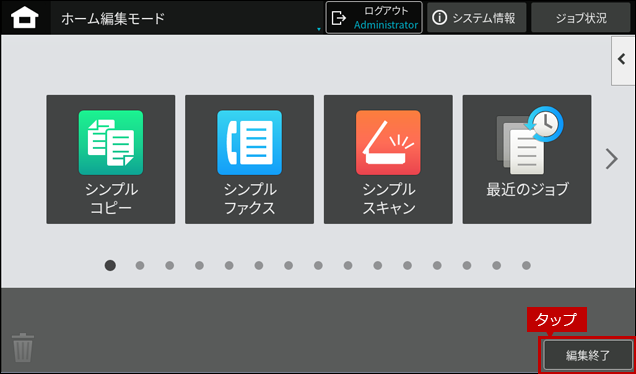Click the ホーム編集モード title label

(x=113, y=18)
